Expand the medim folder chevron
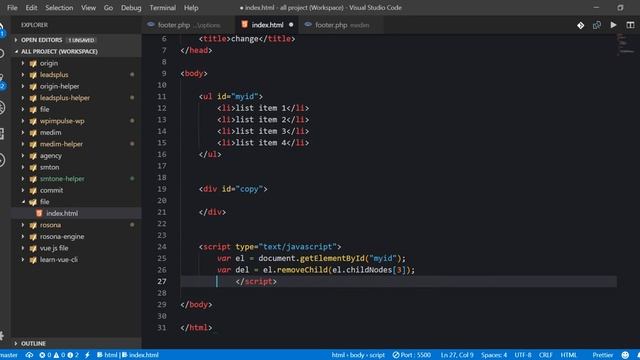This screenshot has width=640, height=360. (x=23, y=132)
